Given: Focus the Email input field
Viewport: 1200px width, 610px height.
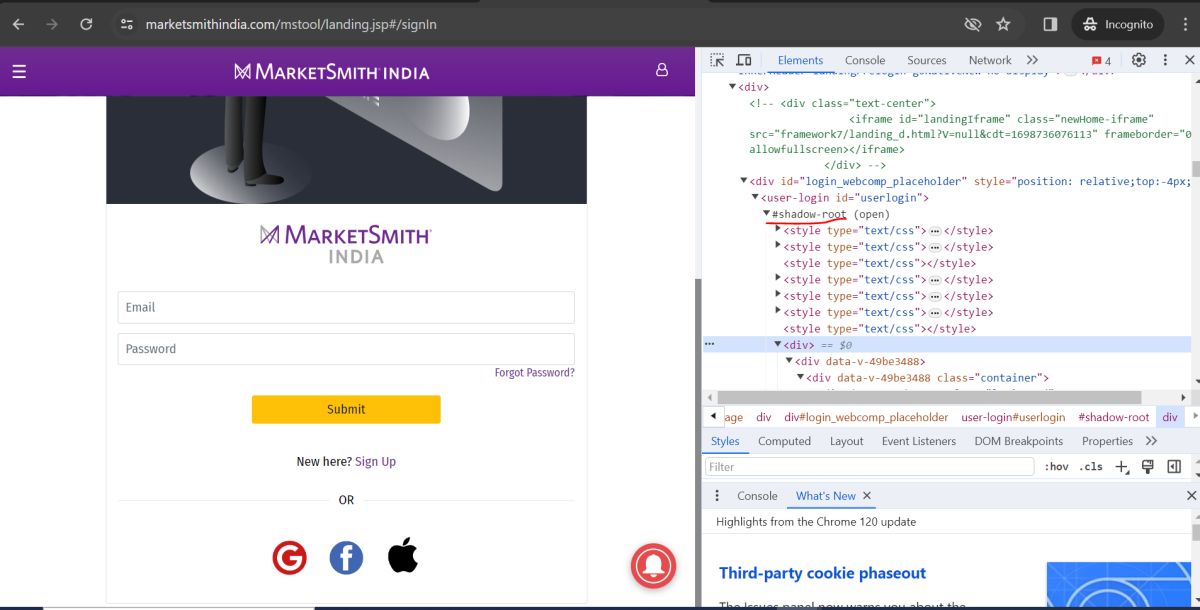Looking at the screenshot, I should tap(346, 307).
